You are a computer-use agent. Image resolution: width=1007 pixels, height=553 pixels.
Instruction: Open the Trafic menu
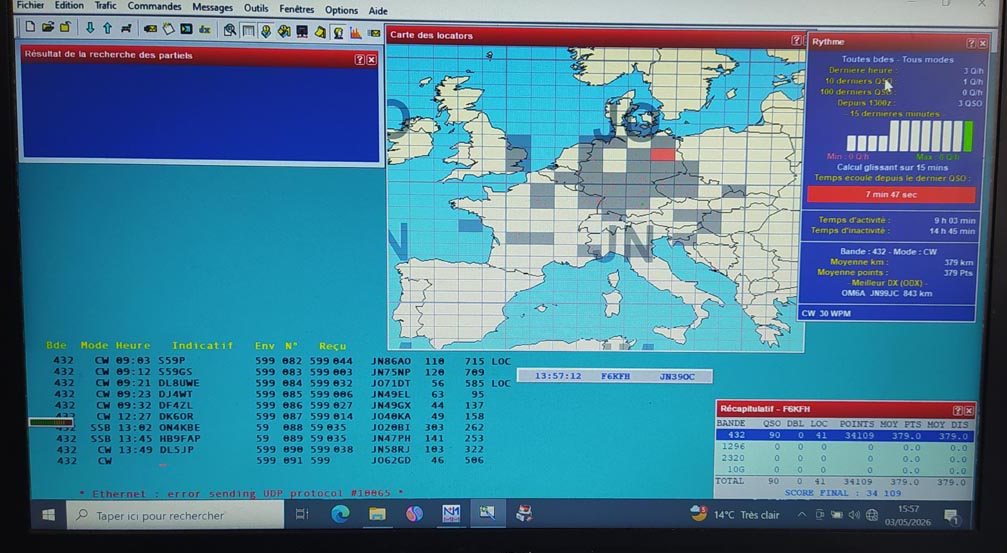coord(105,5)
